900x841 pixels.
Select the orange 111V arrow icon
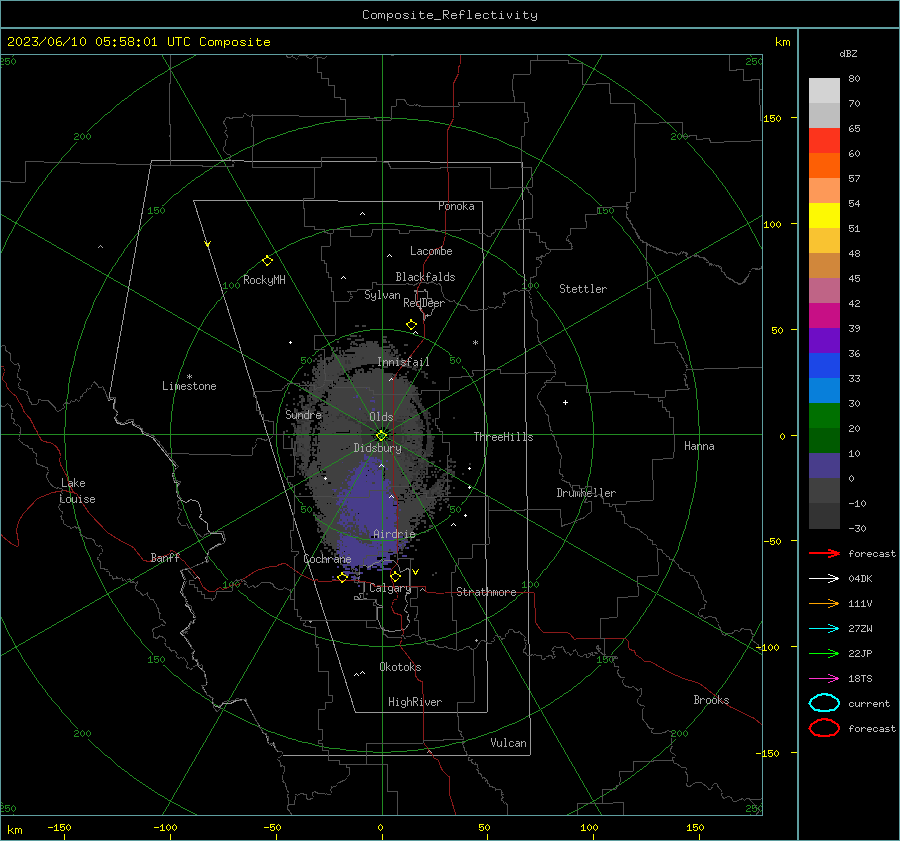point(824,603)
